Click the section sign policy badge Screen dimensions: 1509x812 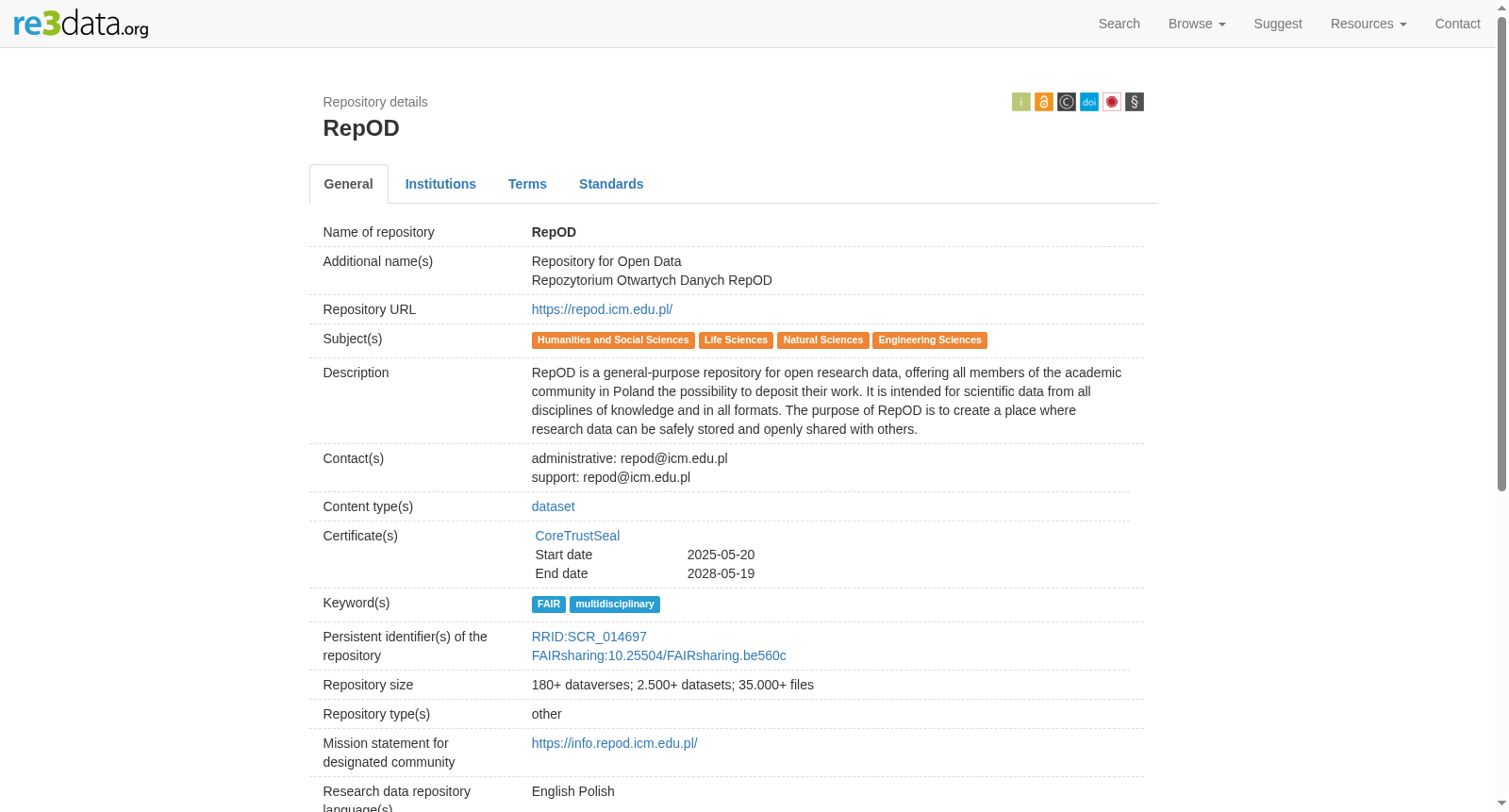(x=1135, y=102)
